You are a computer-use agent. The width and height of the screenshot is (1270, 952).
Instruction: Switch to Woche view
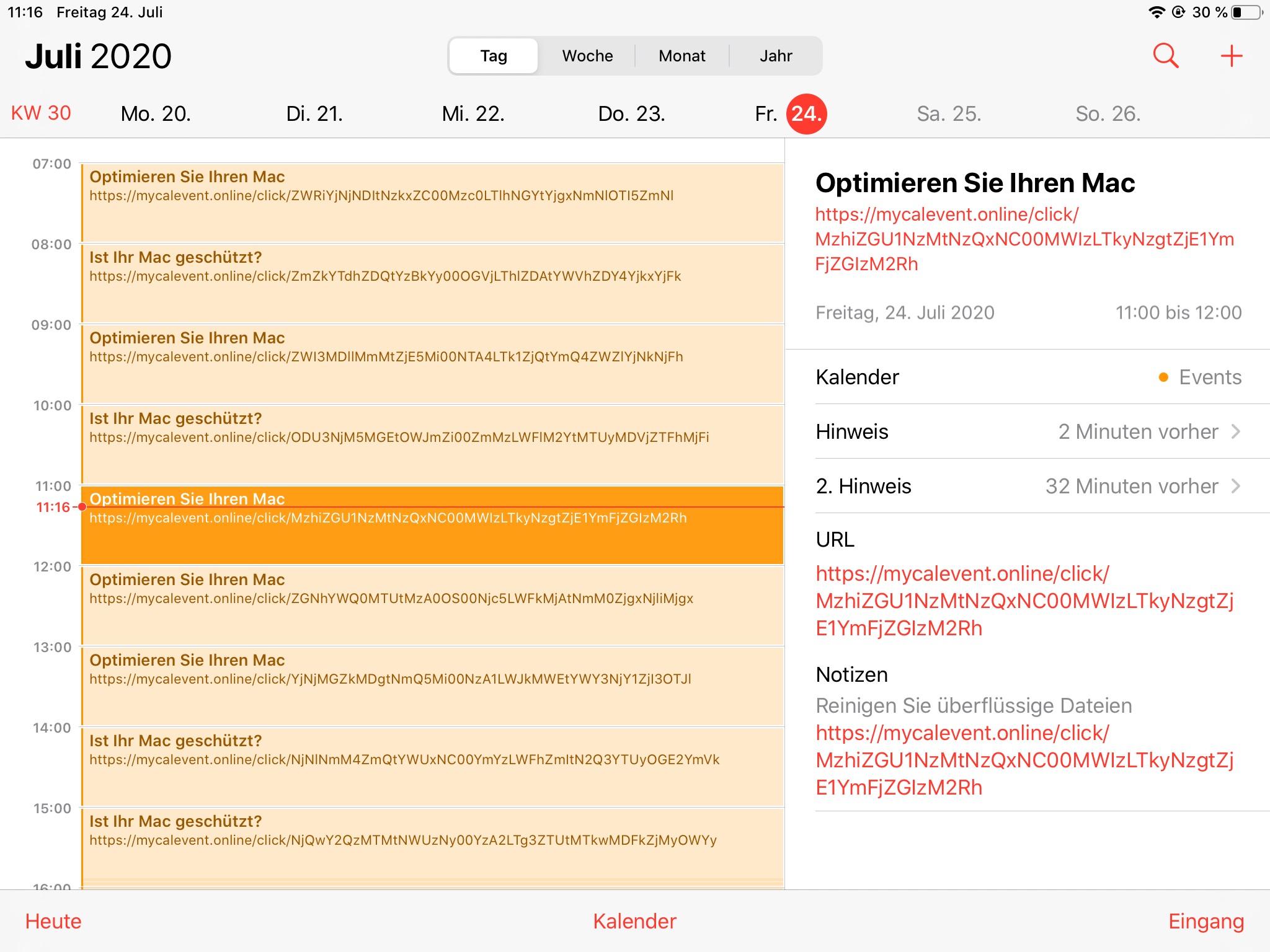pos(587,56)
